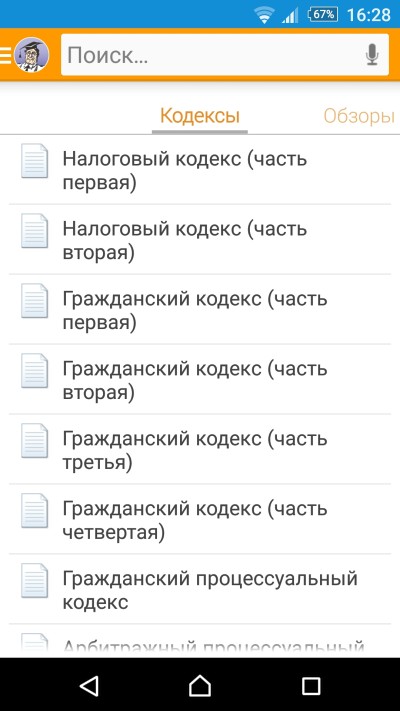Screen dimensions: 400x711
Task: Open Гражданский процессуальный кодекс entry
Action: [x=200, y=589]
